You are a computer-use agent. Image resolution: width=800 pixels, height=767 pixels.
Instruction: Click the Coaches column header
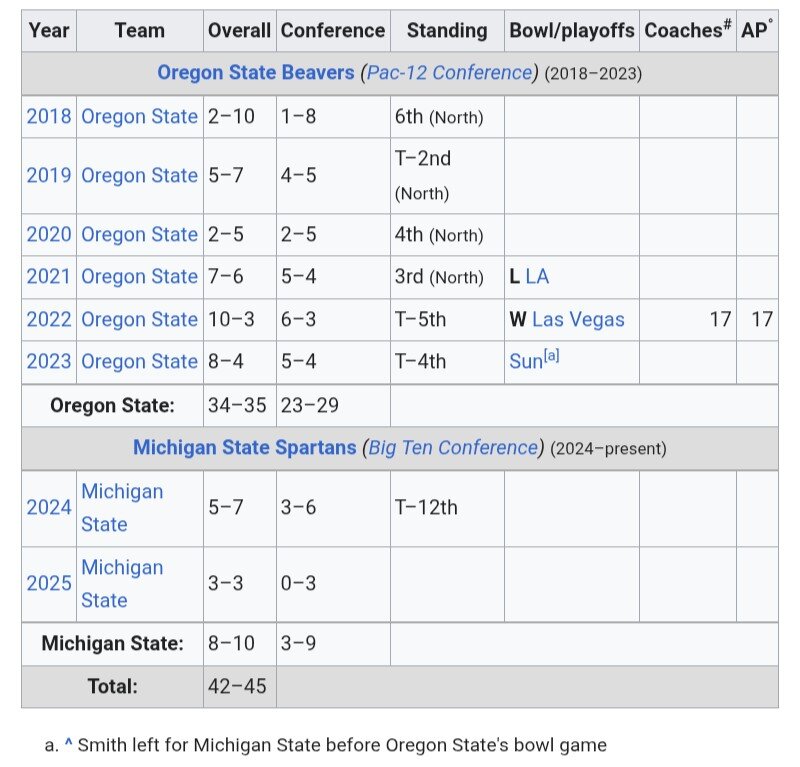687,30
